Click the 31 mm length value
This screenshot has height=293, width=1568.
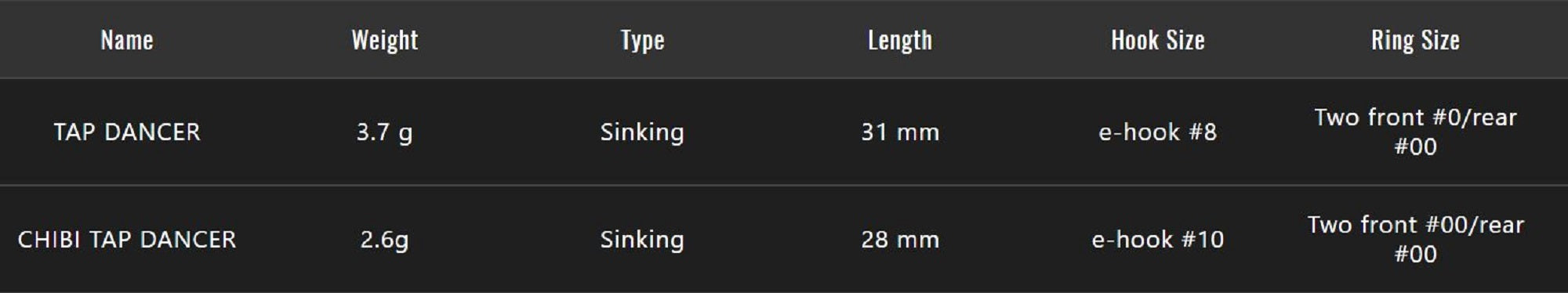(x=900, y=132)
